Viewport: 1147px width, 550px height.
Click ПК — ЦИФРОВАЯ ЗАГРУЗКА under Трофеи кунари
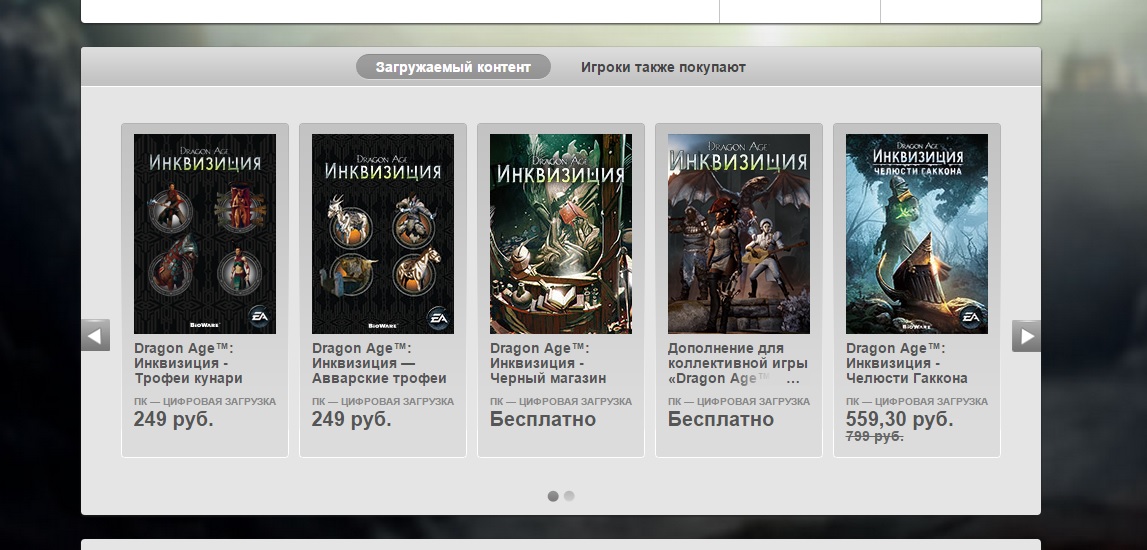coord(205,402)
